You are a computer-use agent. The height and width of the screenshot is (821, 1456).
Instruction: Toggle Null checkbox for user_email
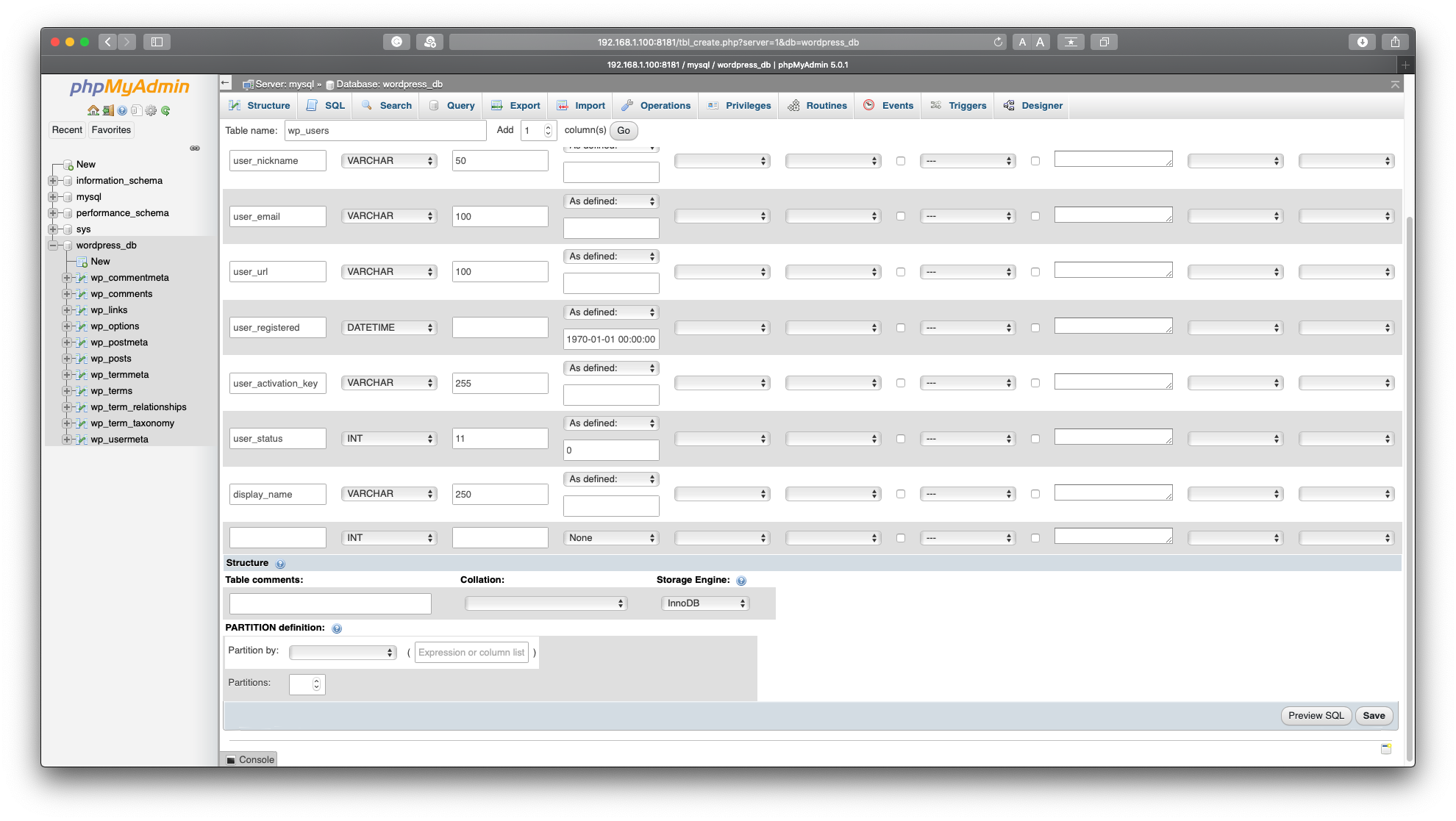(x=901, y=216)
